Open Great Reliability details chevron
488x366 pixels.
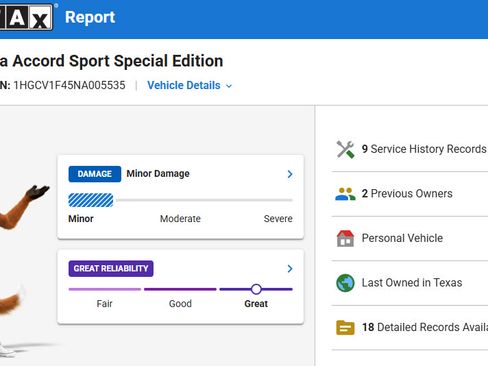coord(290,269)
